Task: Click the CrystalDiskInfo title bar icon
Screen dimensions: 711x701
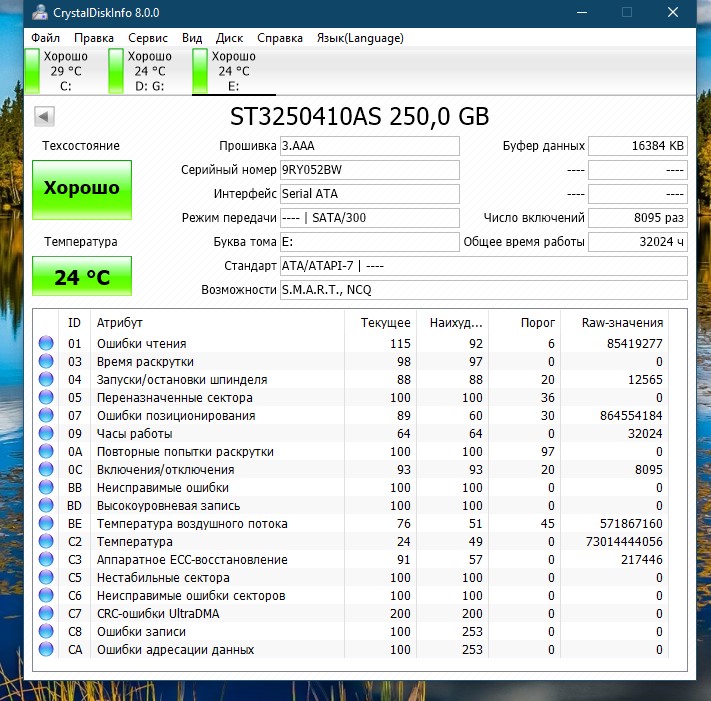Action: 40,12
